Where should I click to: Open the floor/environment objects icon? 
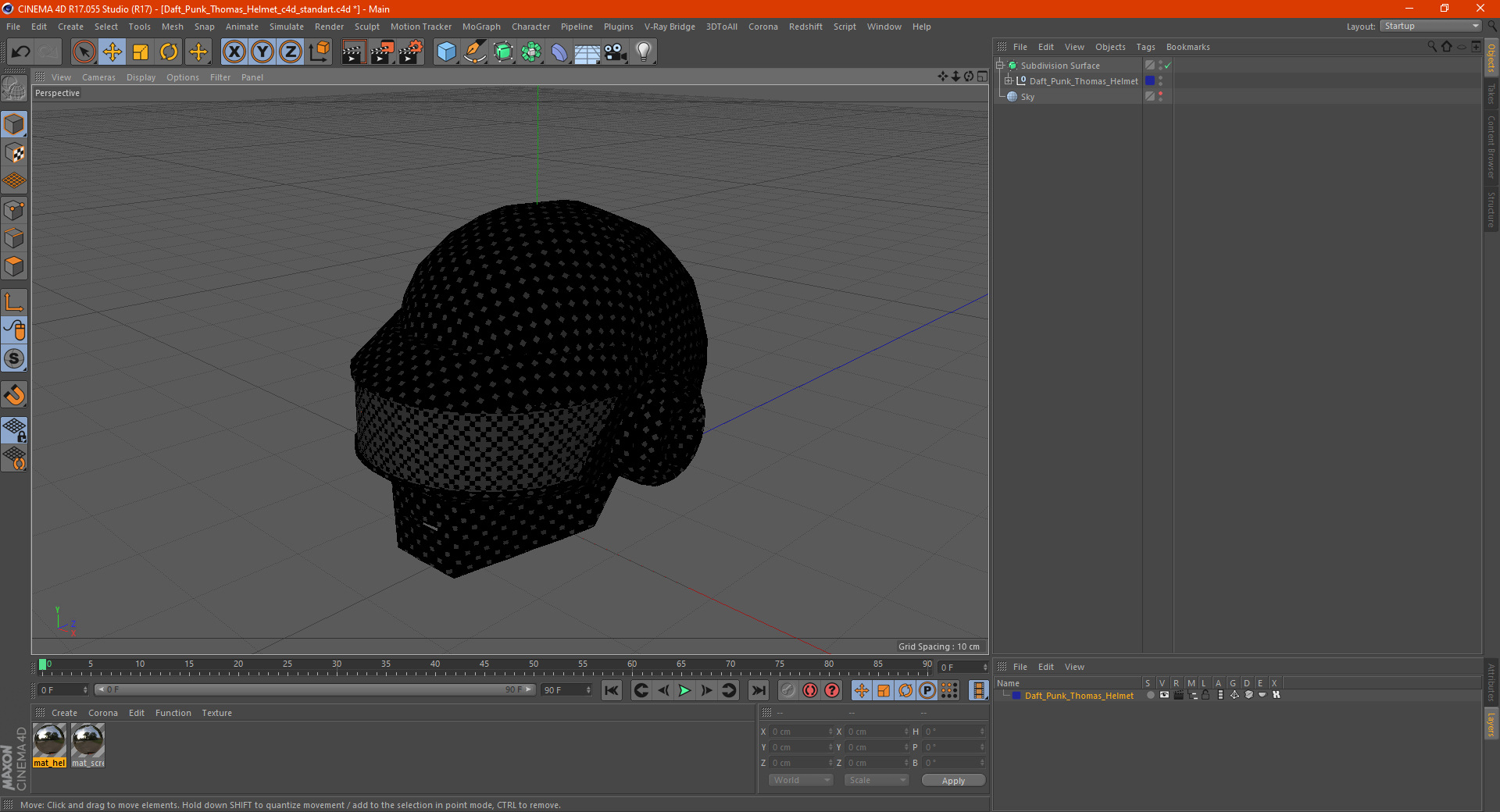[x=587, y=52]
